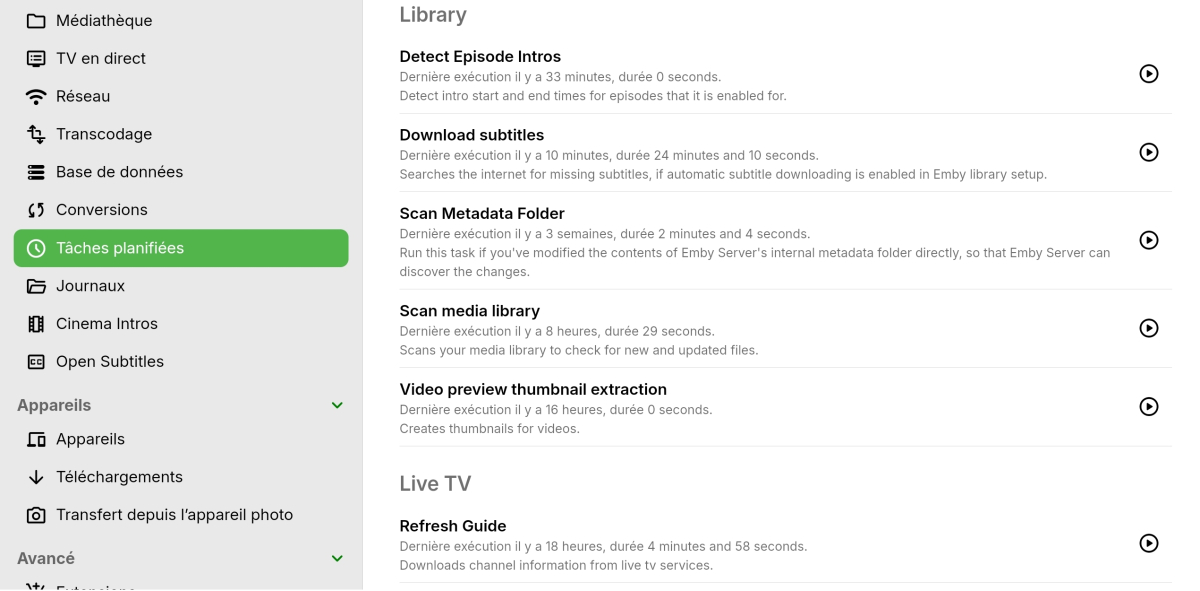Open Transcodage using its transcoding icon
Viewport: 1200px width, 591px height.
point(35,134)
